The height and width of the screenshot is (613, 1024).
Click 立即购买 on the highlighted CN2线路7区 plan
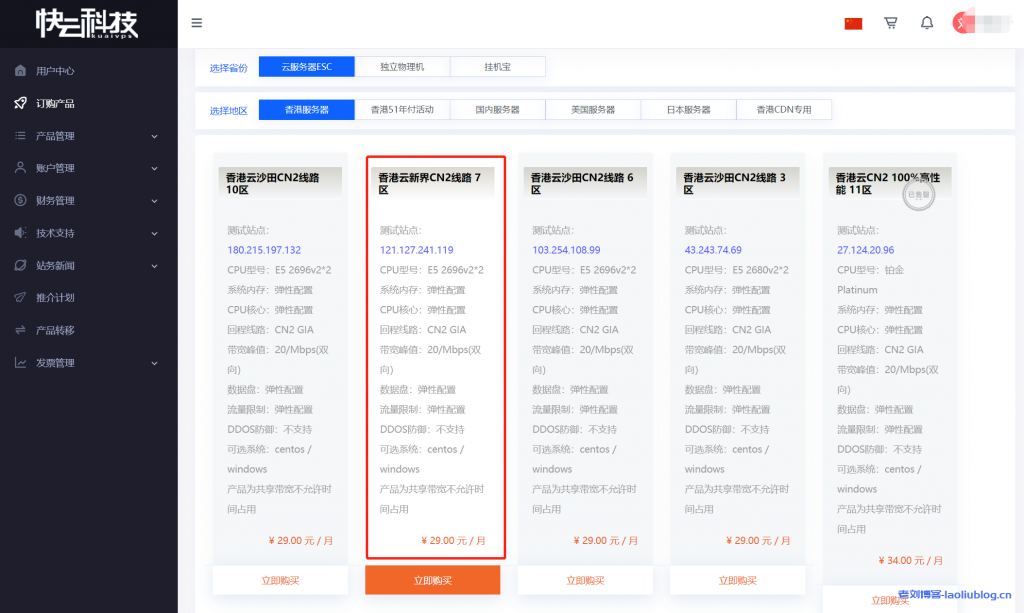[x=432, y=579]
